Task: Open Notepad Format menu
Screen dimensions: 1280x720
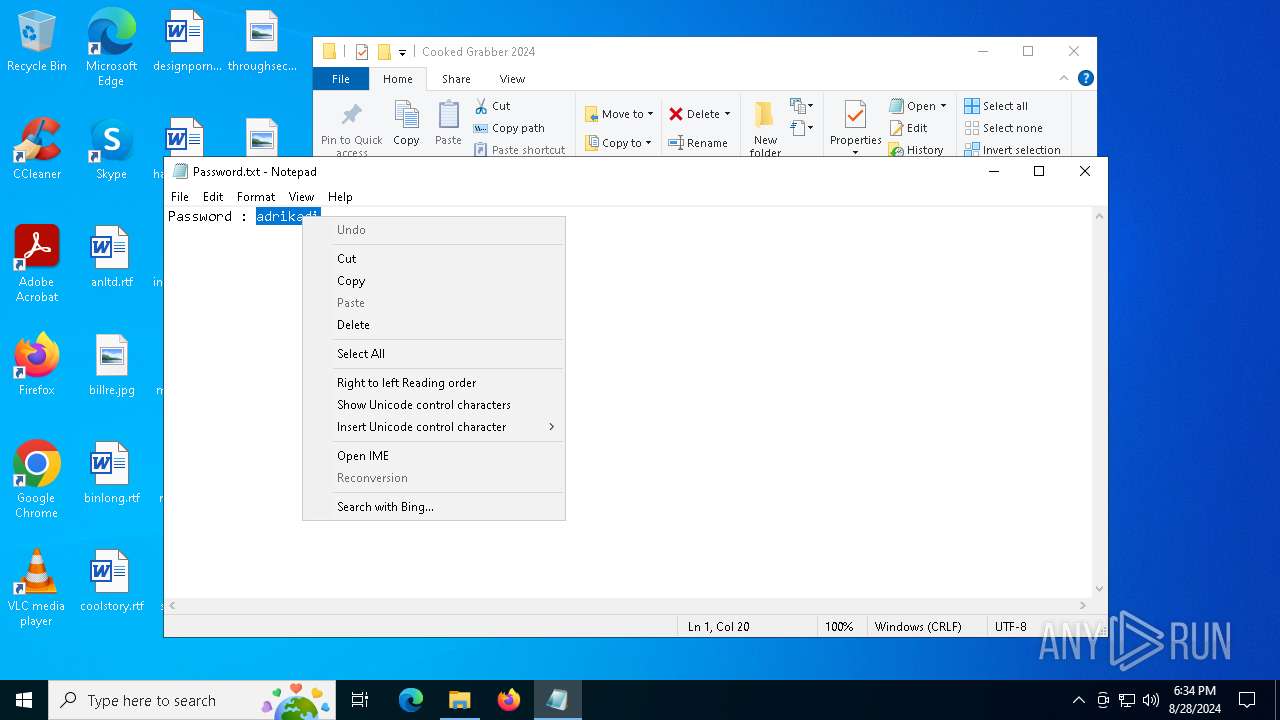Action: click(256, 197)
